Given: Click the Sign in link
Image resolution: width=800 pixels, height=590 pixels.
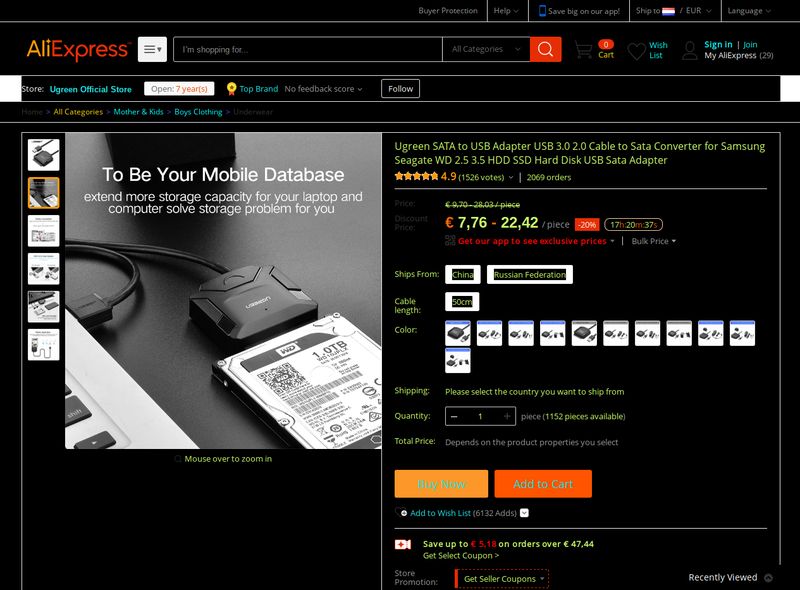Looking at the screenshot, I should pos(718,44).
